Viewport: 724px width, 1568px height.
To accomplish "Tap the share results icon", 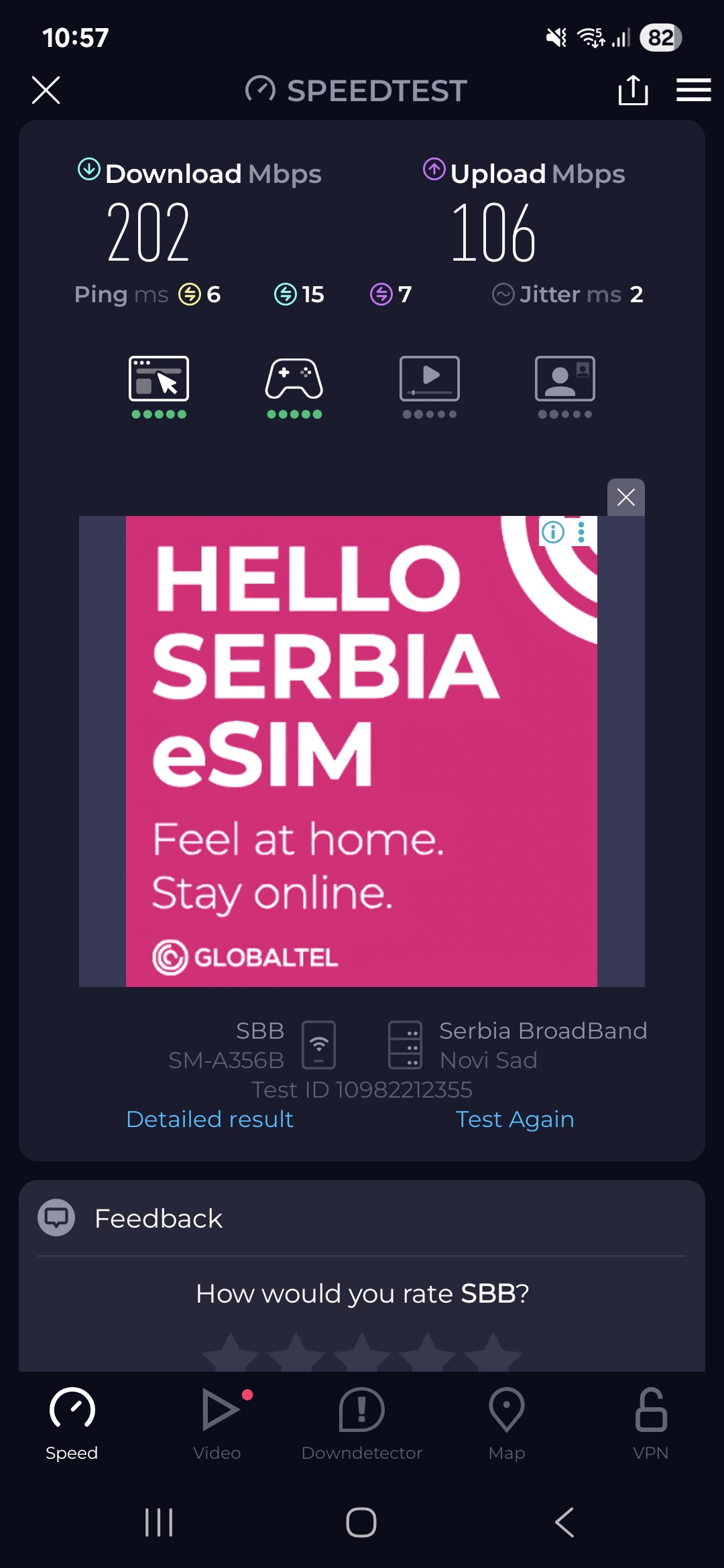I will coord(633,90).
